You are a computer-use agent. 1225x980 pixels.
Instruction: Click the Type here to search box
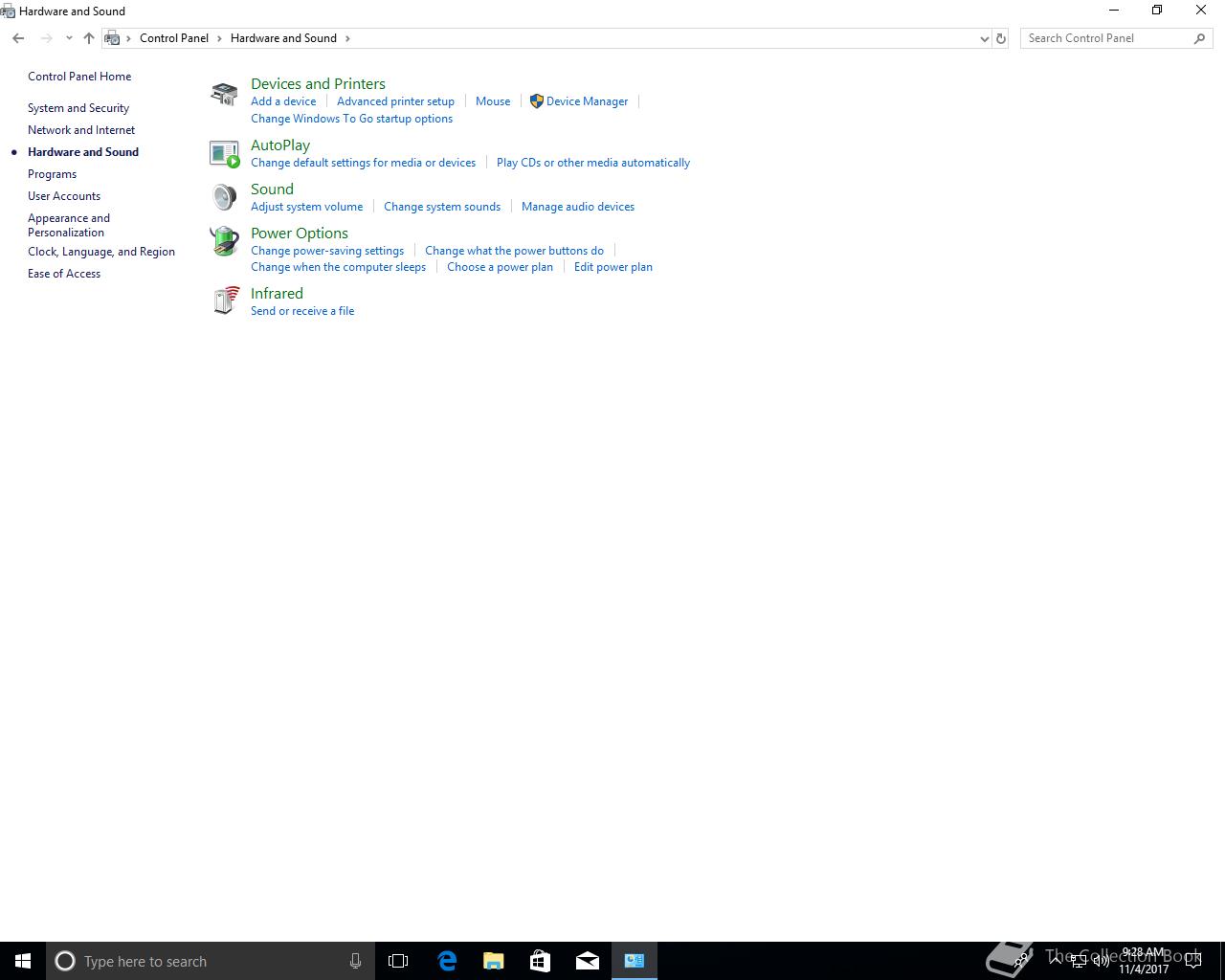[x=211, y=961]
